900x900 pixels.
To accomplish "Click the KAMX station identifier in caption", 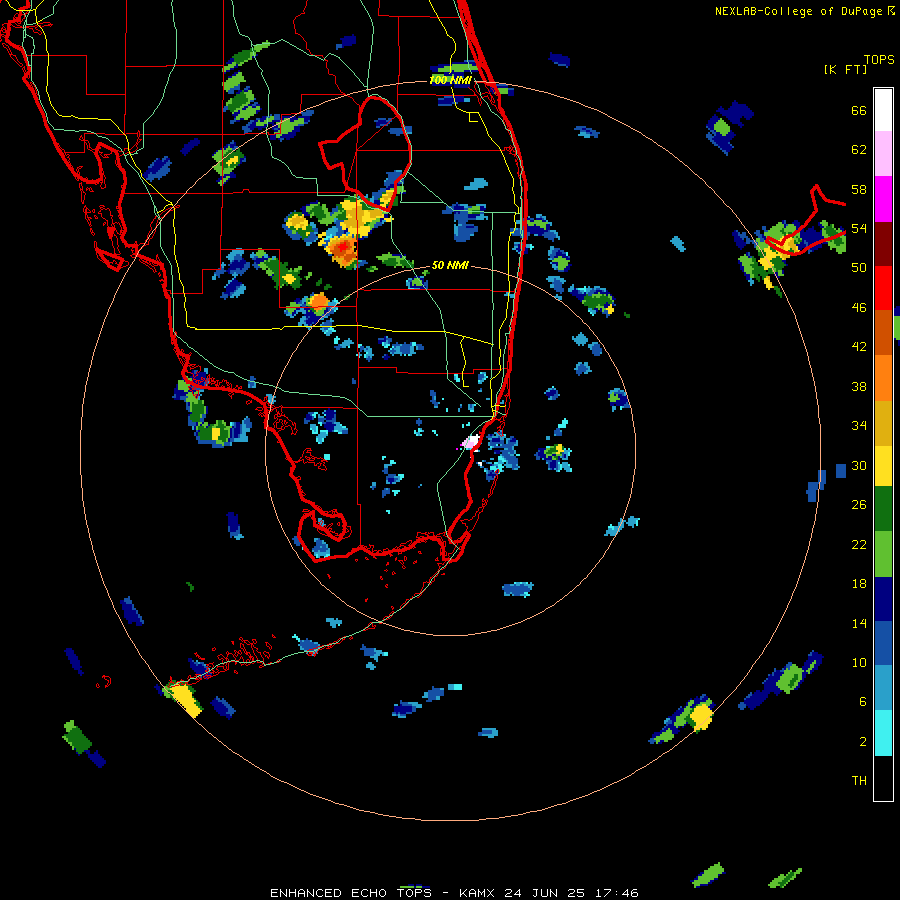I will pos(478,893).
